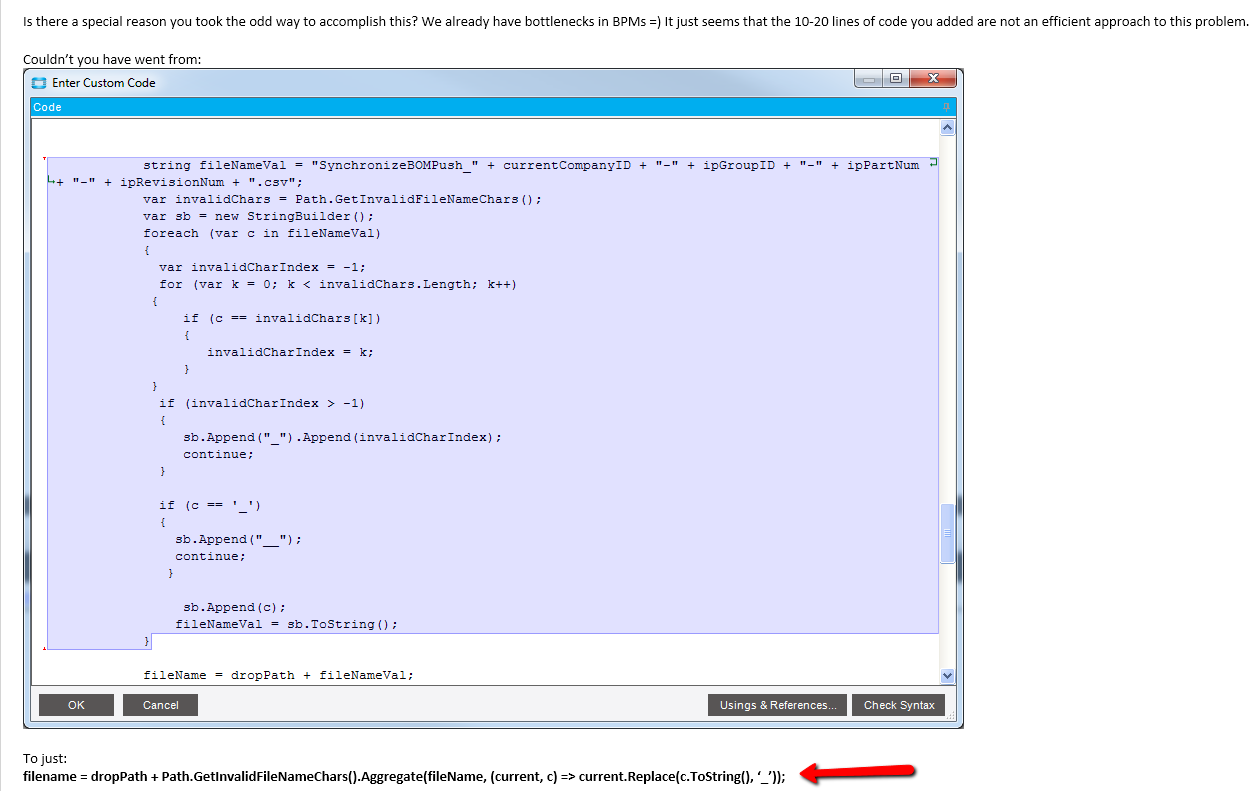Click 'var invalidChars = Path.GetInvalidFileNameChars();' line

pyautogui.click(x=342, y=199)
